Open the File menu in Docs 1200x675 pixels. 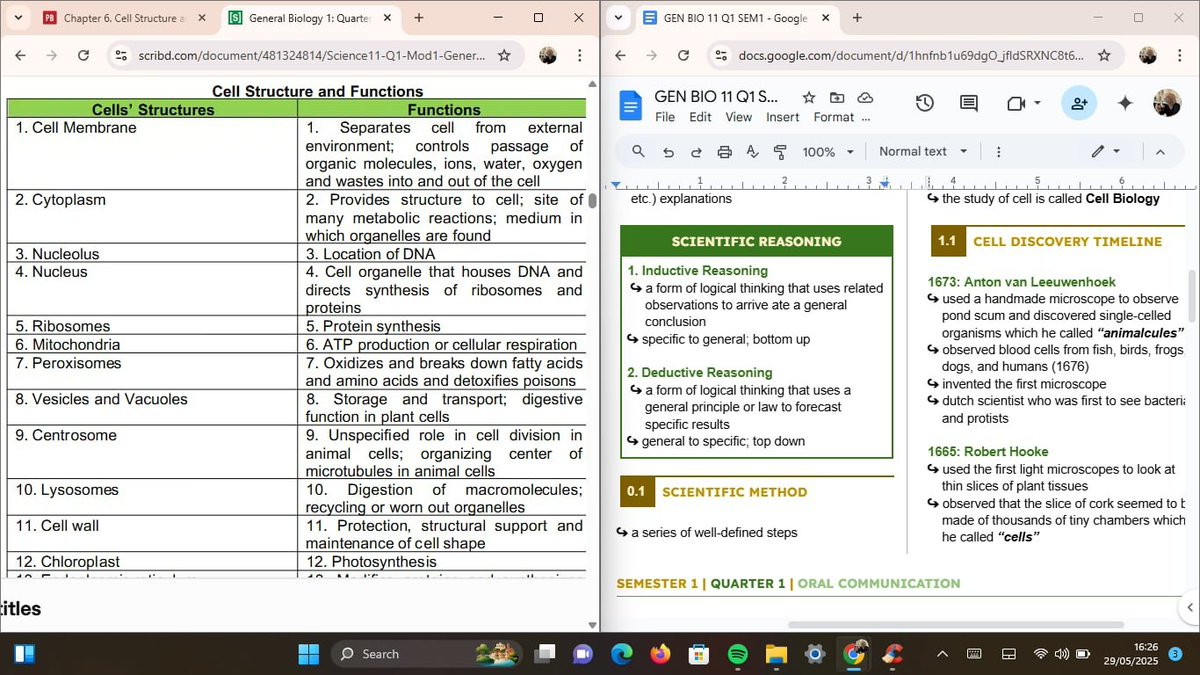(x=665, y=117)
